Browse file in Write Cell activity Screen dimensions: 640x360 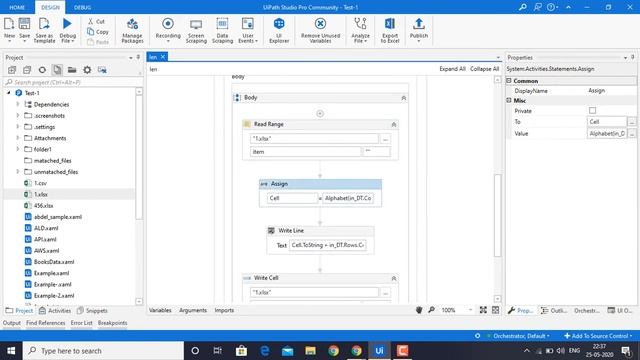[x=385, y=293]
